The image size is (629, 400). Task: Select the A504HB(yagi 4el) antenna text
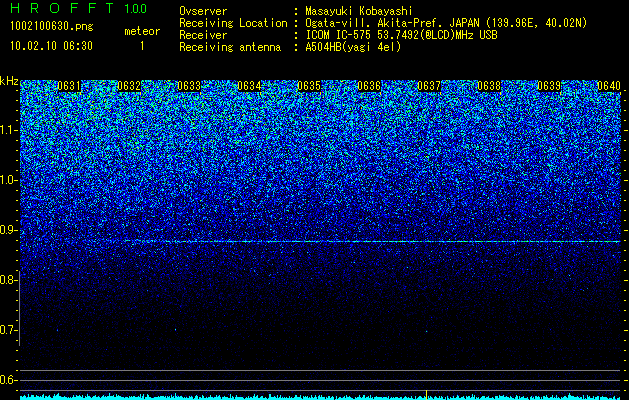[353, 47]
